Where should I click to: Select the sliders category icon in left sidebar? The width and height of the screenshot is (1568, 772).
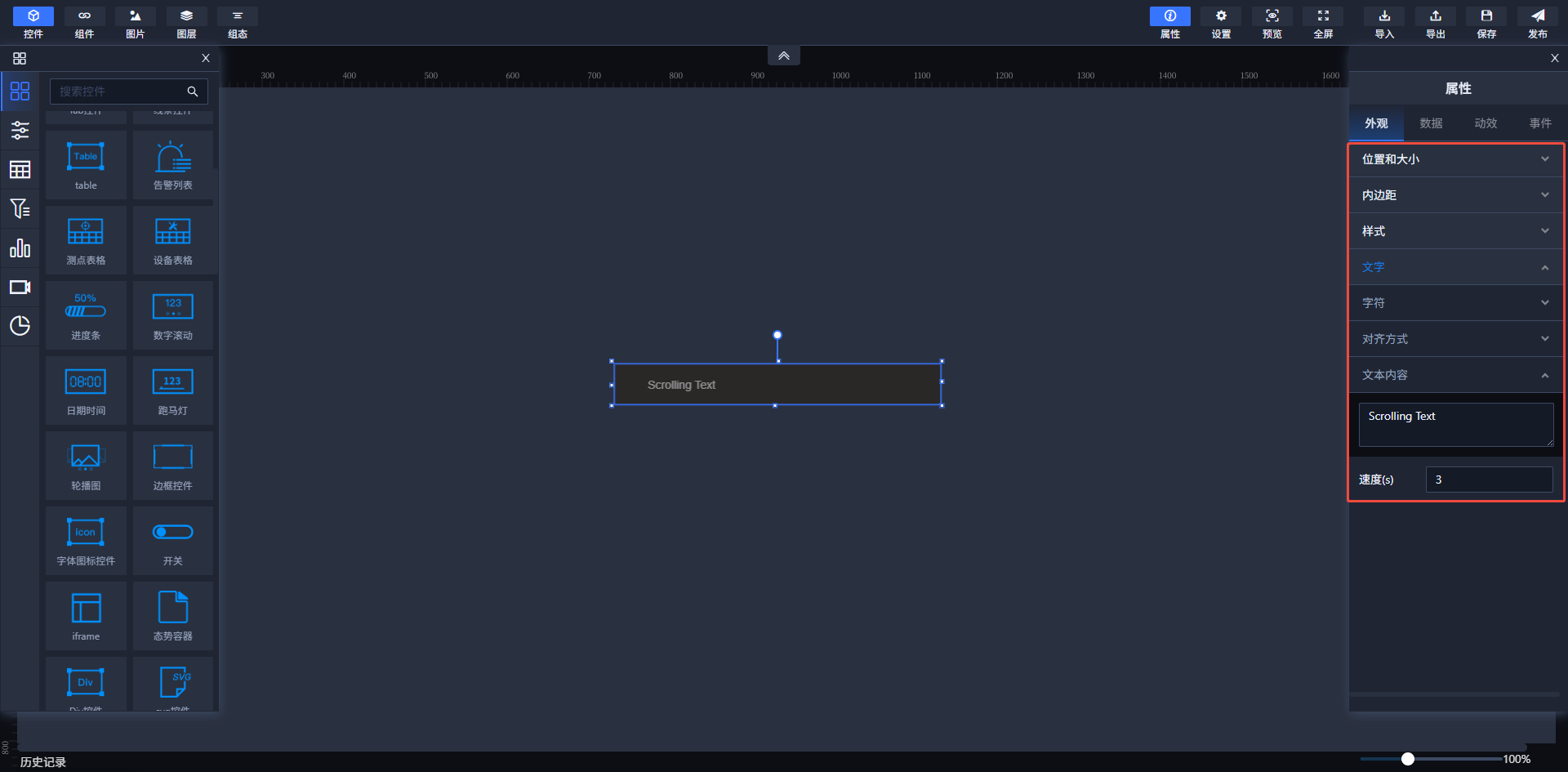click(x=20, y=130)
